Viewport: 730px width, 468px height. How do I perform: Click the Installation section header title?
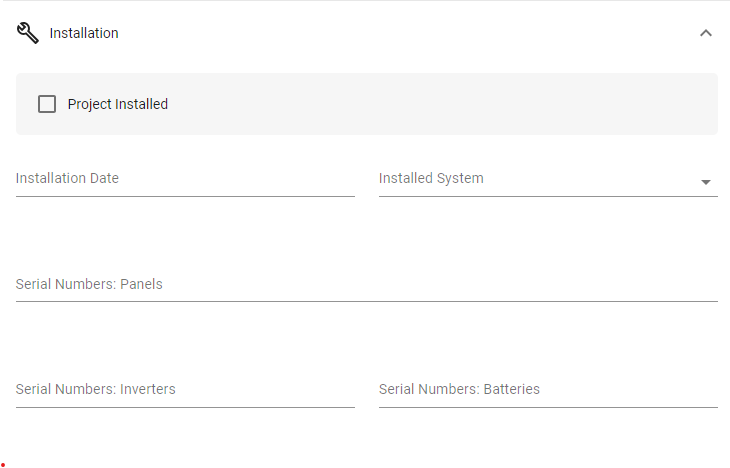[x=84, y=33]
